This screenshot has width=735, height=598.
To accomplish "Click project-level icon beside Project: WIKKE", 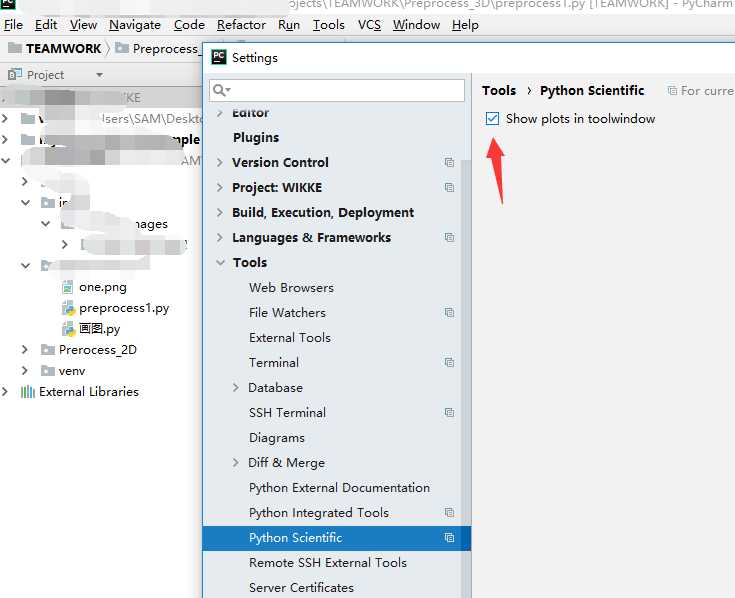I will pyautogui.click(x=449, y=187).
